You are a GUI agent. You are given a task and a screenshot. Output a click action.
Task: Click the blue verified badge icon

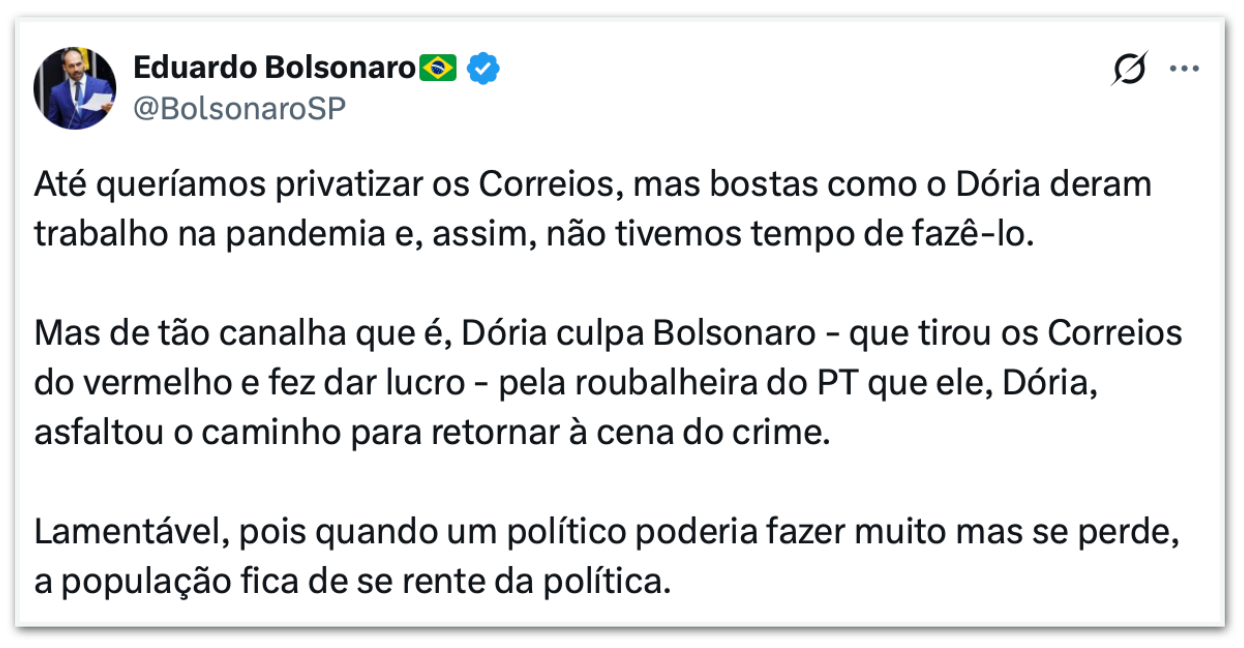click(x=485, y=68)
